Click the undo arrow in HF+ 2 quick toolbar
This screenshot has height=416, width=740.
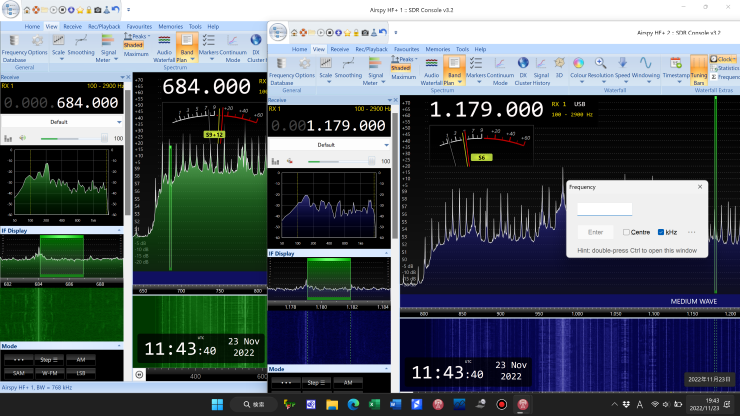pos(383,32)
